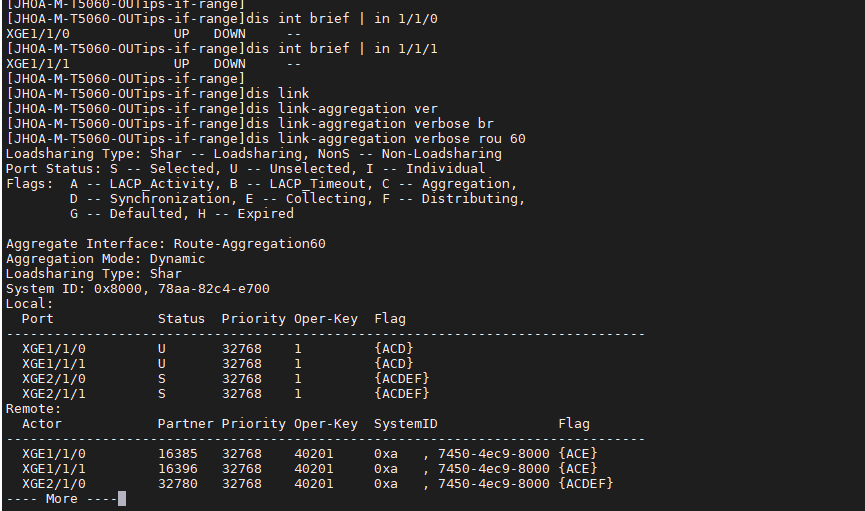Click the 'Route-Aggregation60' interface name
This screenshot has height=511, width=865.
point(249,244)
